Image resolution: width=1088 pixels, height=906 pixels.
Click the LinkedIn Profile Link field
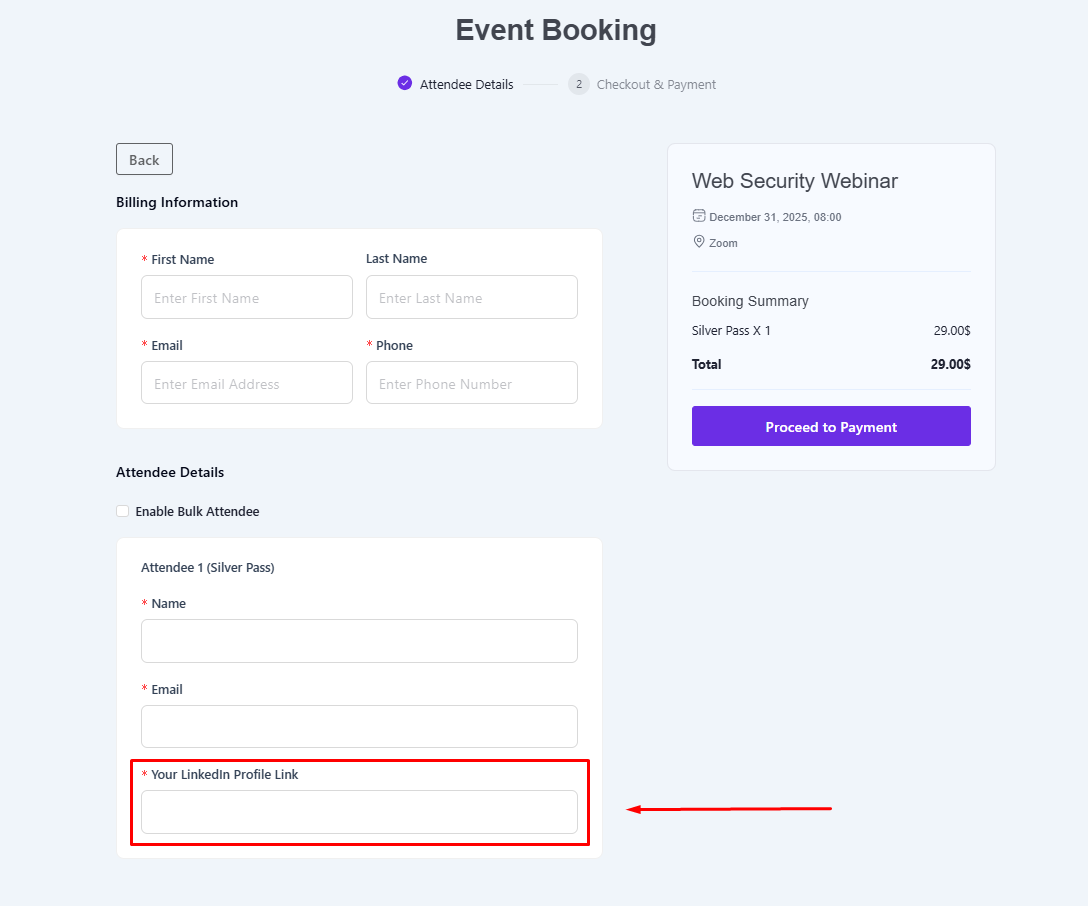coord(359,812)
